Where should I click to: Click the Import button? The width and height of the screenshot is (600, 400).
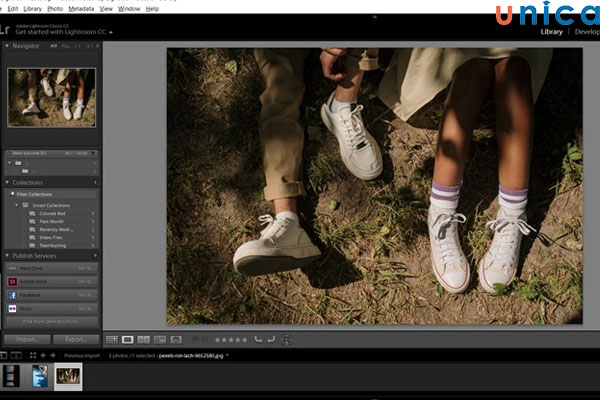click(x=26, y=340)
